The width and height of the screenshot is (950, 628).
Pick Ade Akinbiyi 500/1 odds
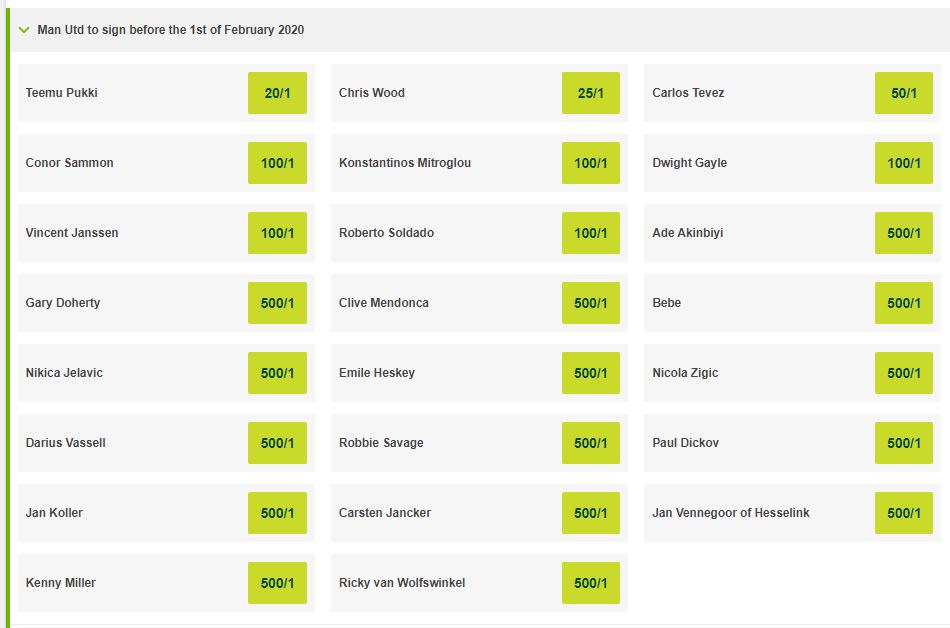pyautogui.click(x=903, y=233)
